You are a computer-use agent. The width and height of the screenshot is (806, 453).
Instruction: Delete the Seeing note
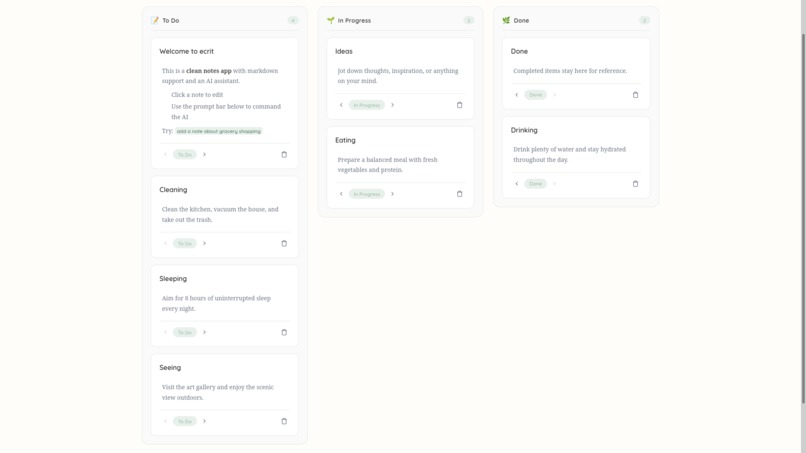pos(284,422)
